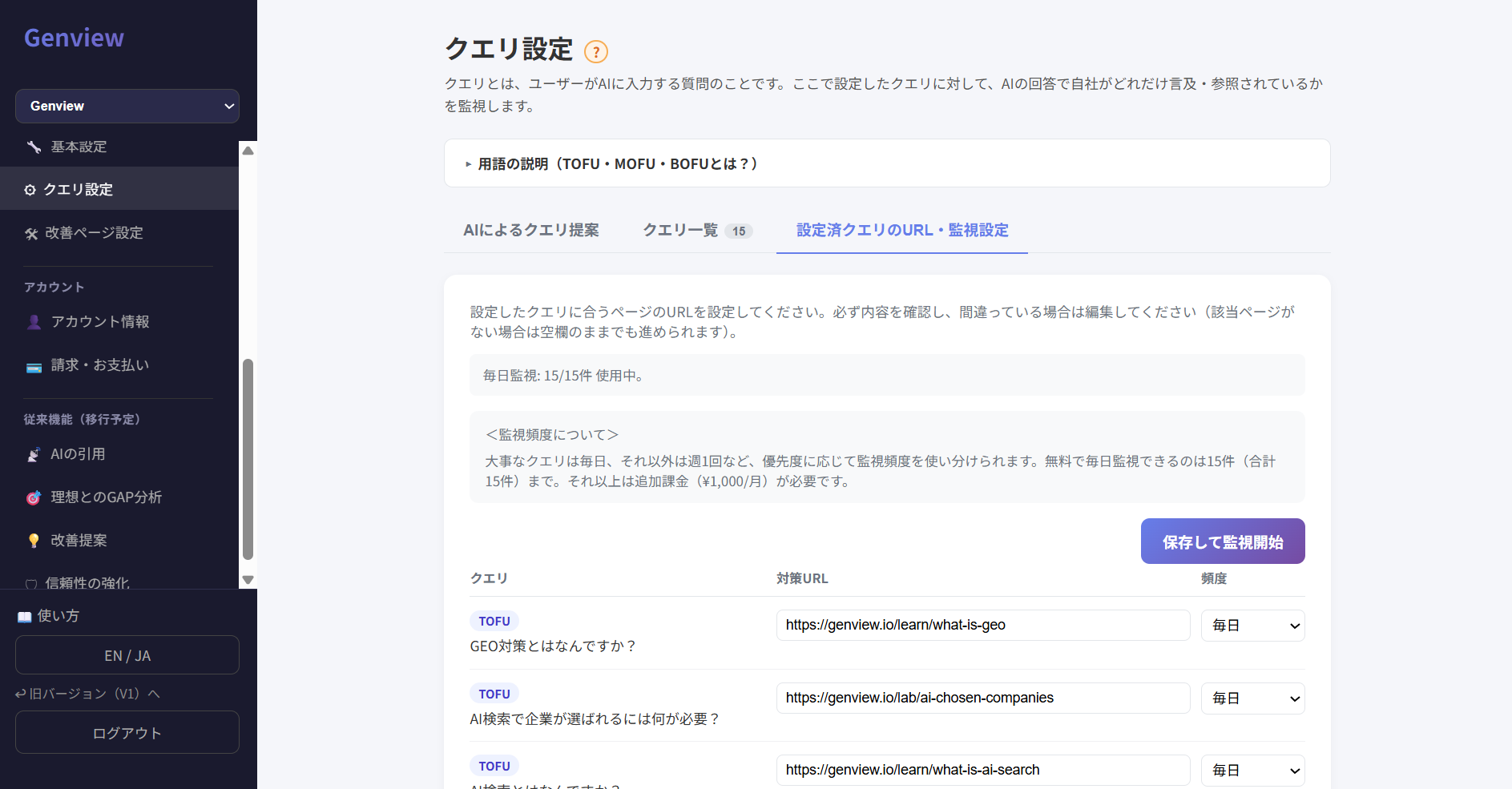The width and height of the screenshot is (1512, 789).
Task: Select 設定済クエリのURL・監視設定 tab
Action: click(x=902, y=231)
